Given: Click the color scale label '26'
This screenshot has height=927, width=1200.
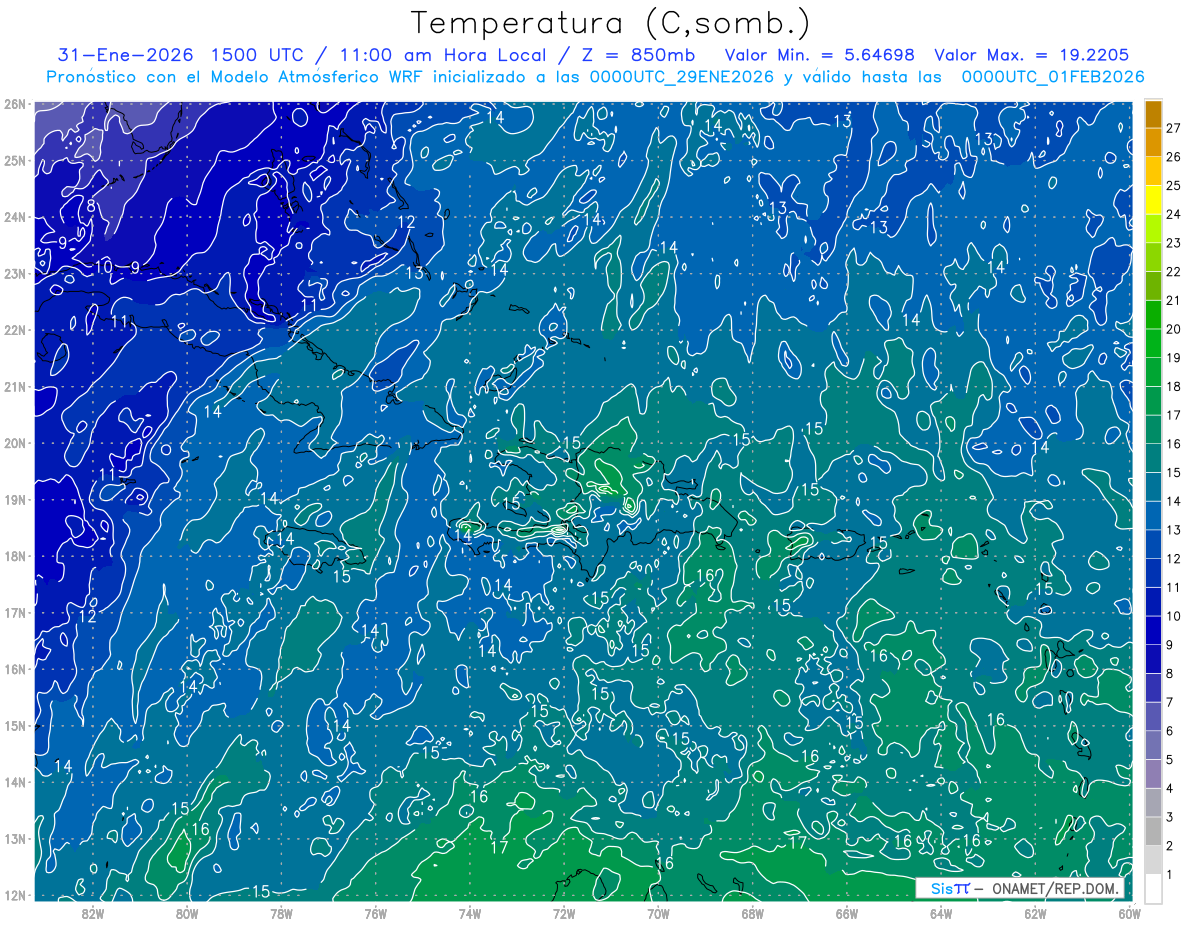Looking at the screenshot, I should (x=1174, y=157).
